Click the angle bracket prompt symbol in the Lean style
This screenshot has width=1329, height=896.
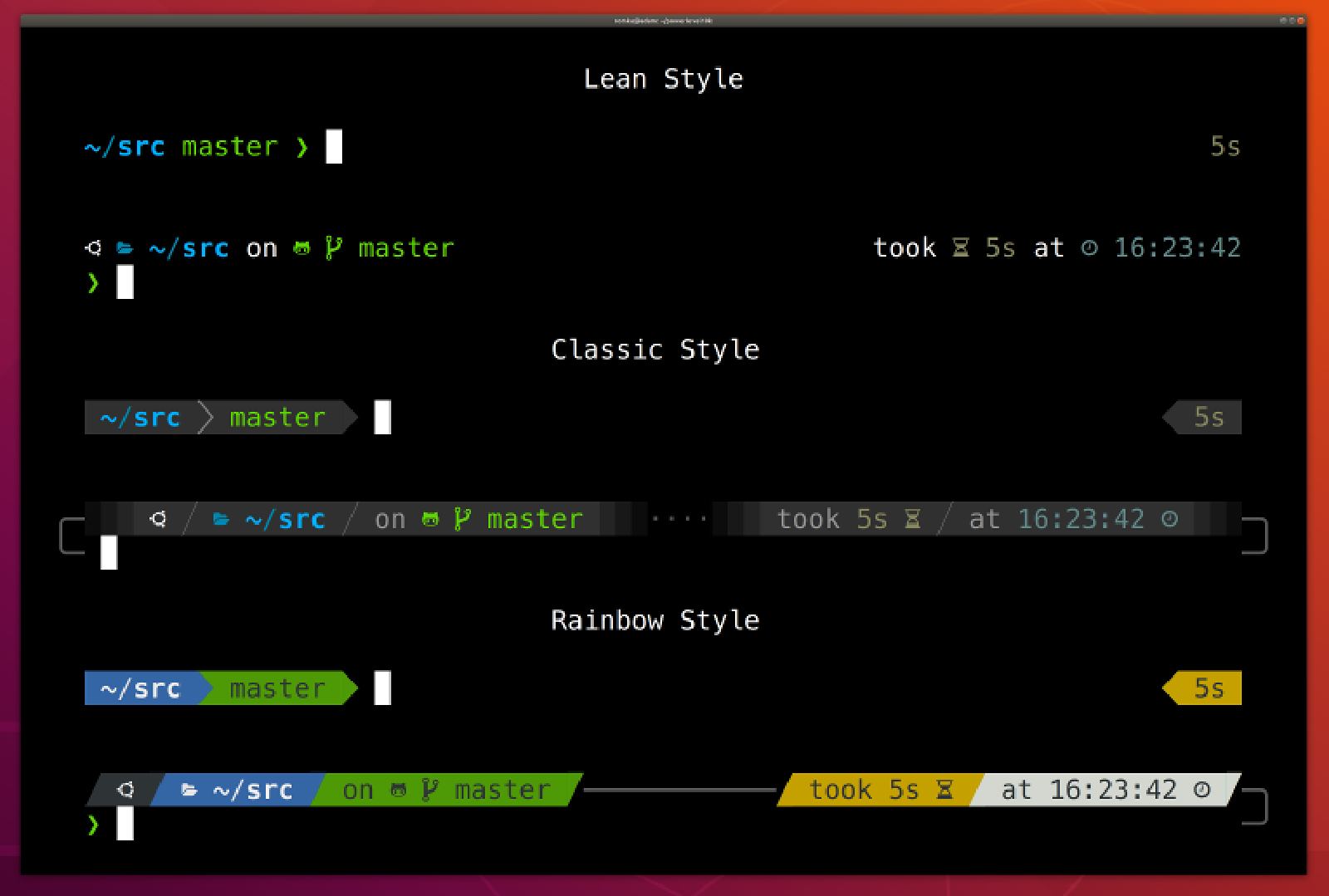(302, 147)
